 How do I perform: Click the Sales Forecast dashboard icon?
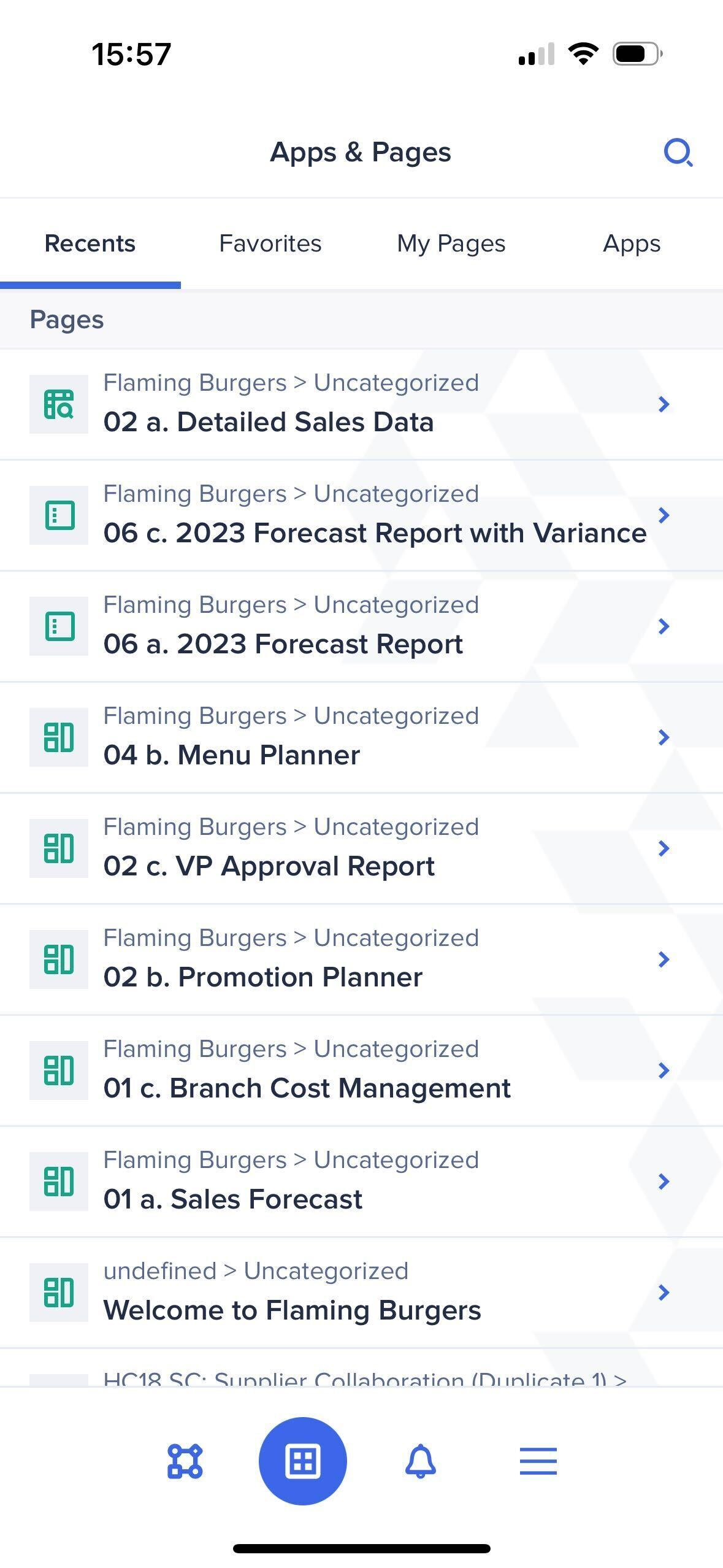58,1181
